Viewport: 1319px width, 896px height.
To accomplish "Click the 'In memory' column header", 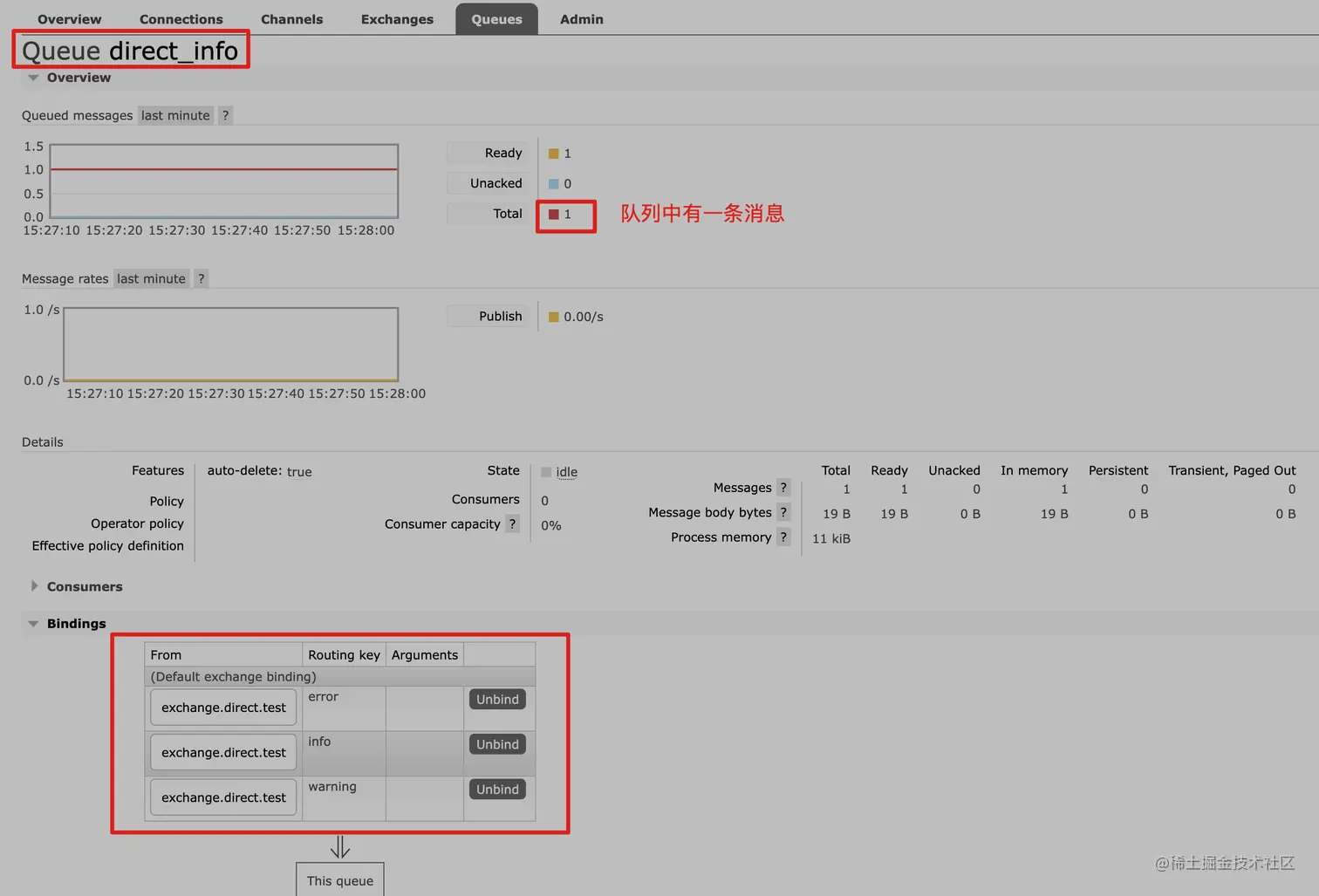I will (1034, 470).
